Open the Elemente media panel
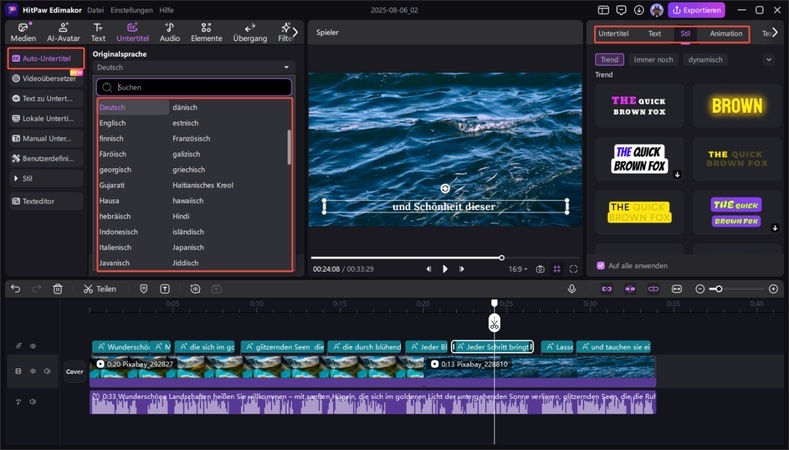The width and height of the screenshot is (789, 450). click(206, 31)
